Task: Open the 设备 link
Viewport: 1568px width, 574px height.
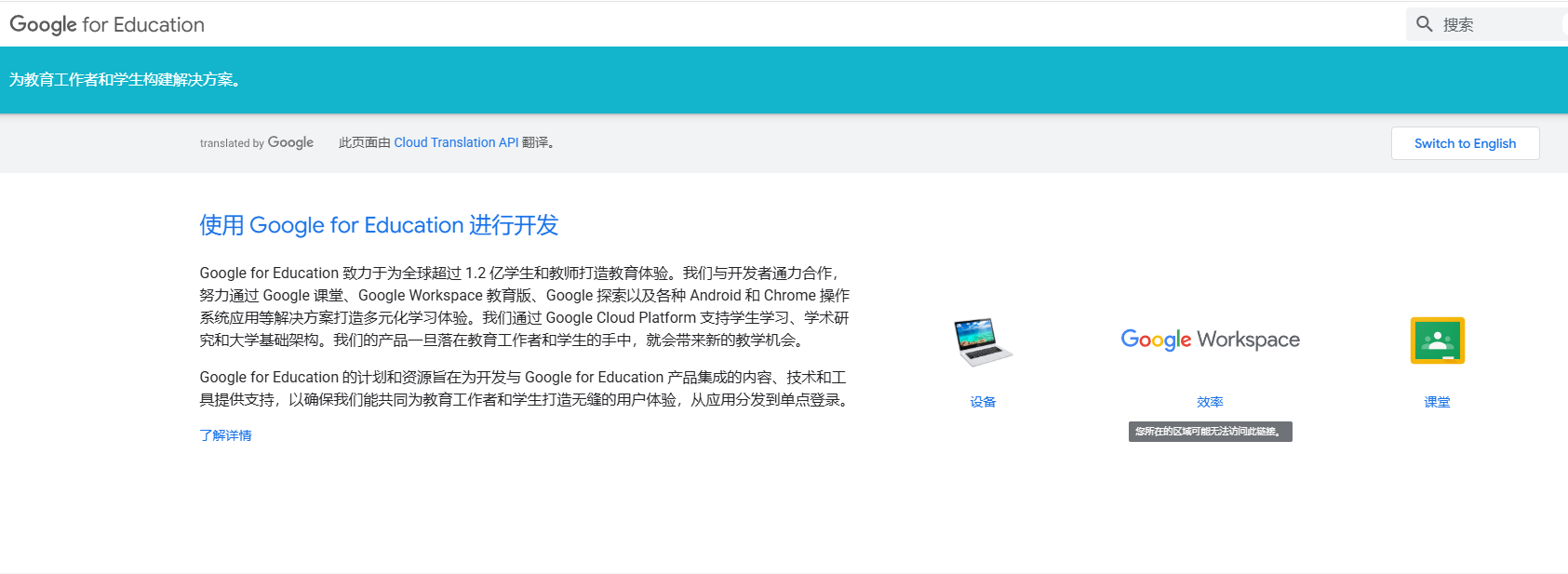Action: pos(983,402)
